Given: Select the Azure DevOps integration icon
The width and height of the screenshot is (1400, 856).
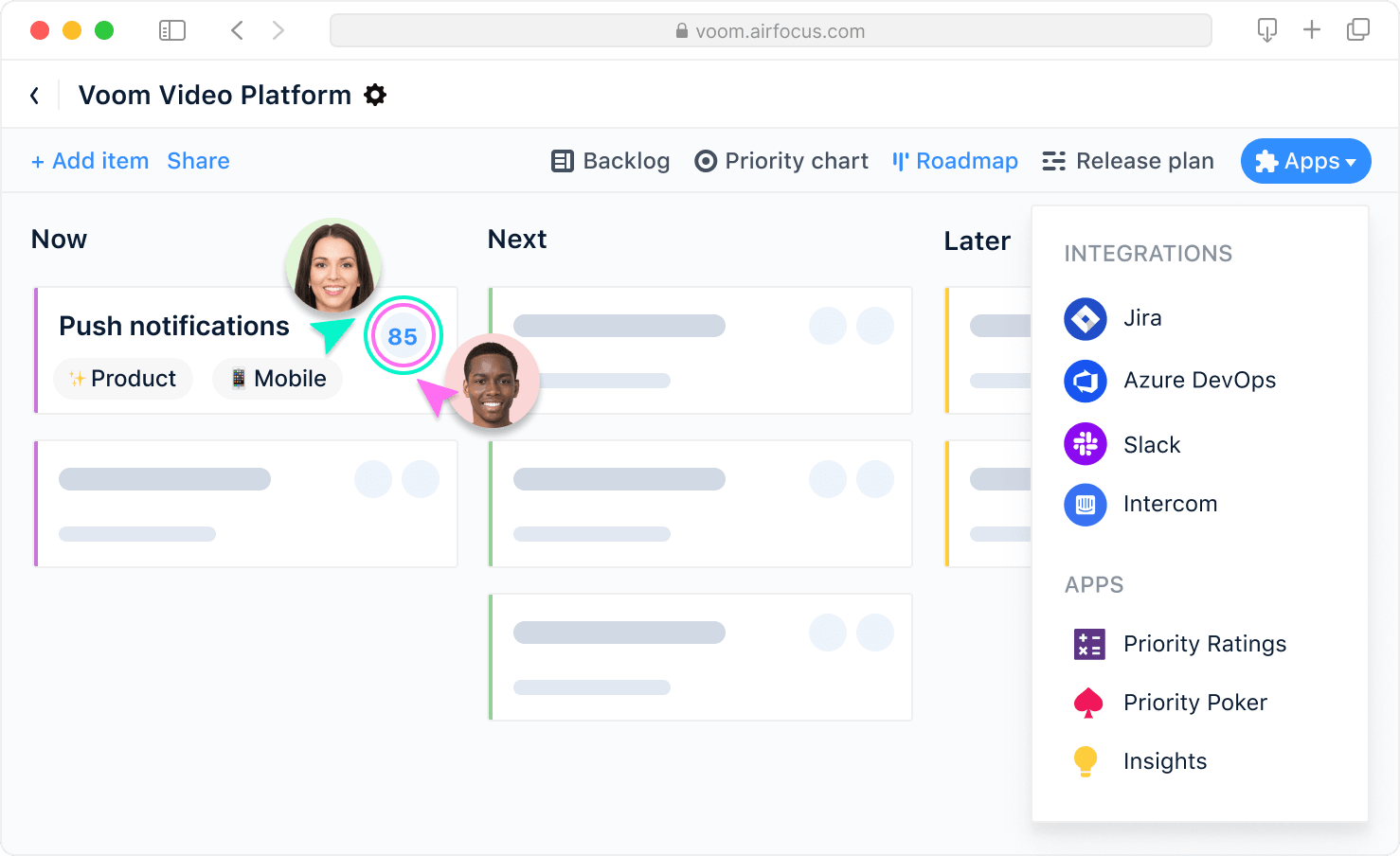Looking at the screenshot, I should click(1085, 381).
